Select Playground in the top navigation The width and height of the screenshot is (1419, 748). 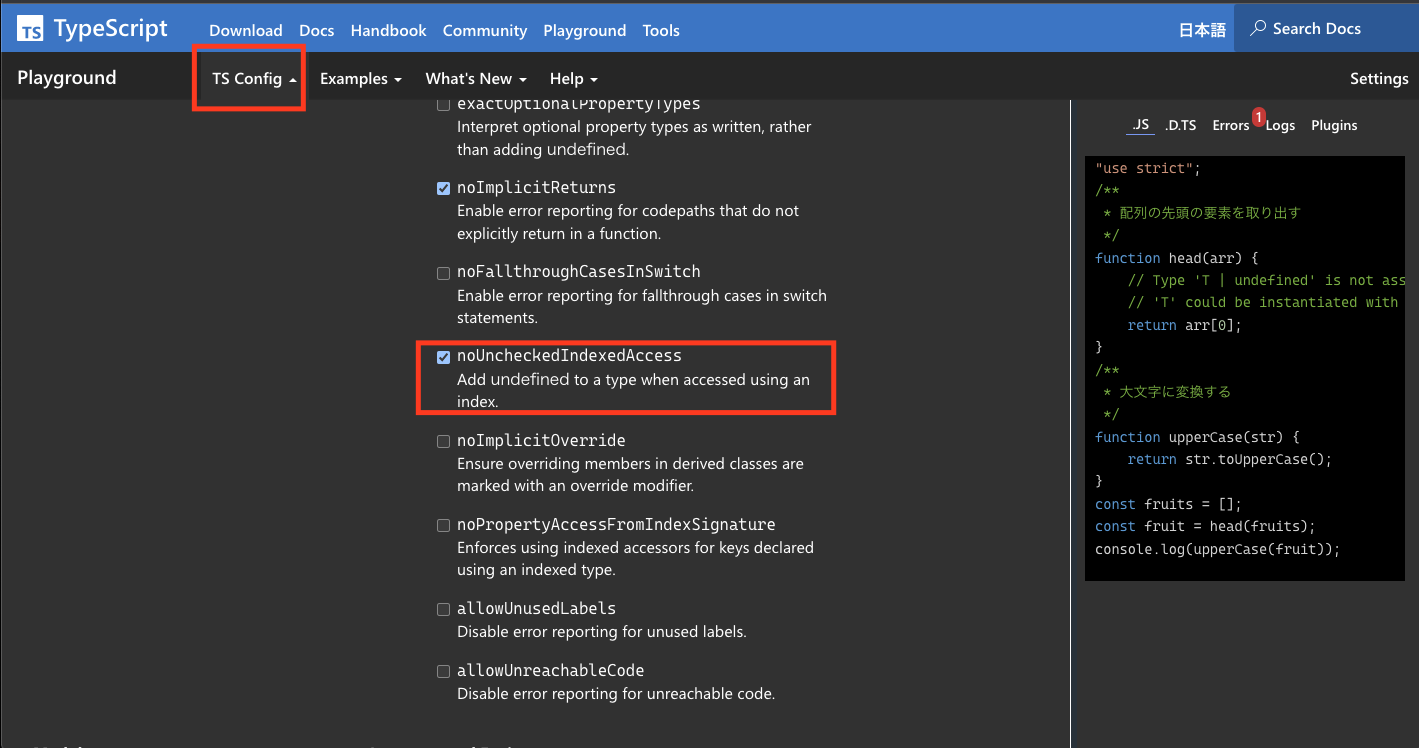[x=585, y=30]
